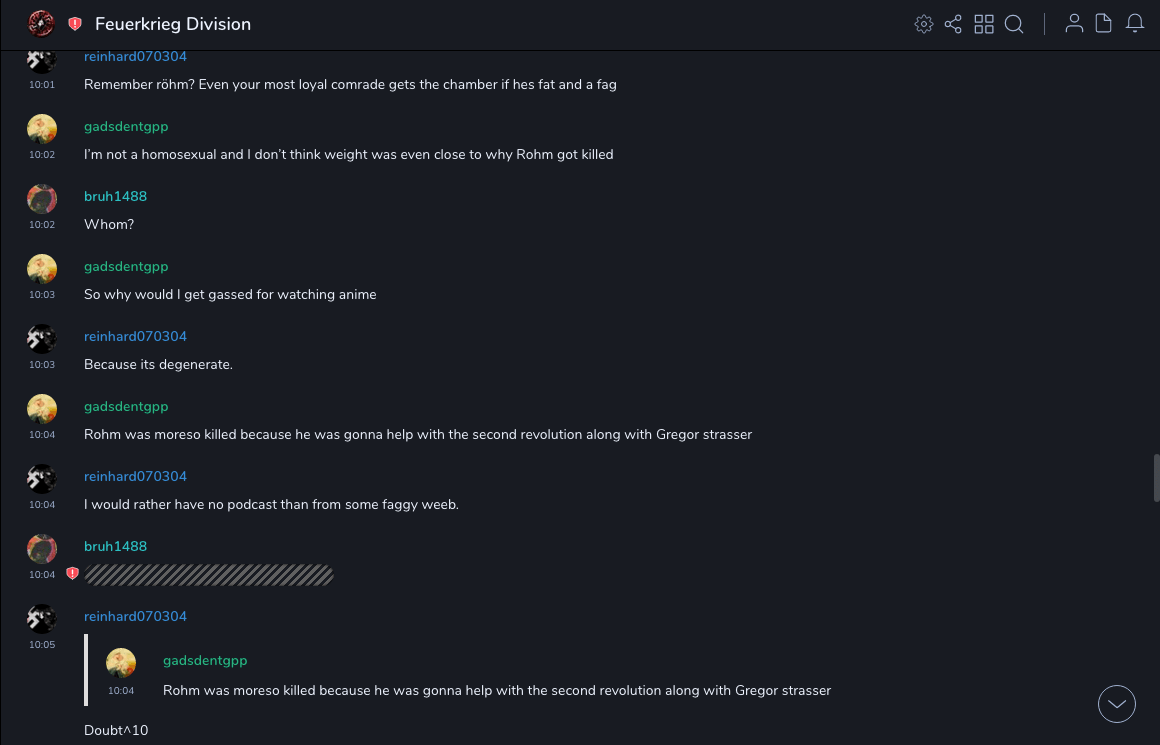
Task: Click the red shield alert beside channel title
Action: pyautogui.click(x=75, y=24)
